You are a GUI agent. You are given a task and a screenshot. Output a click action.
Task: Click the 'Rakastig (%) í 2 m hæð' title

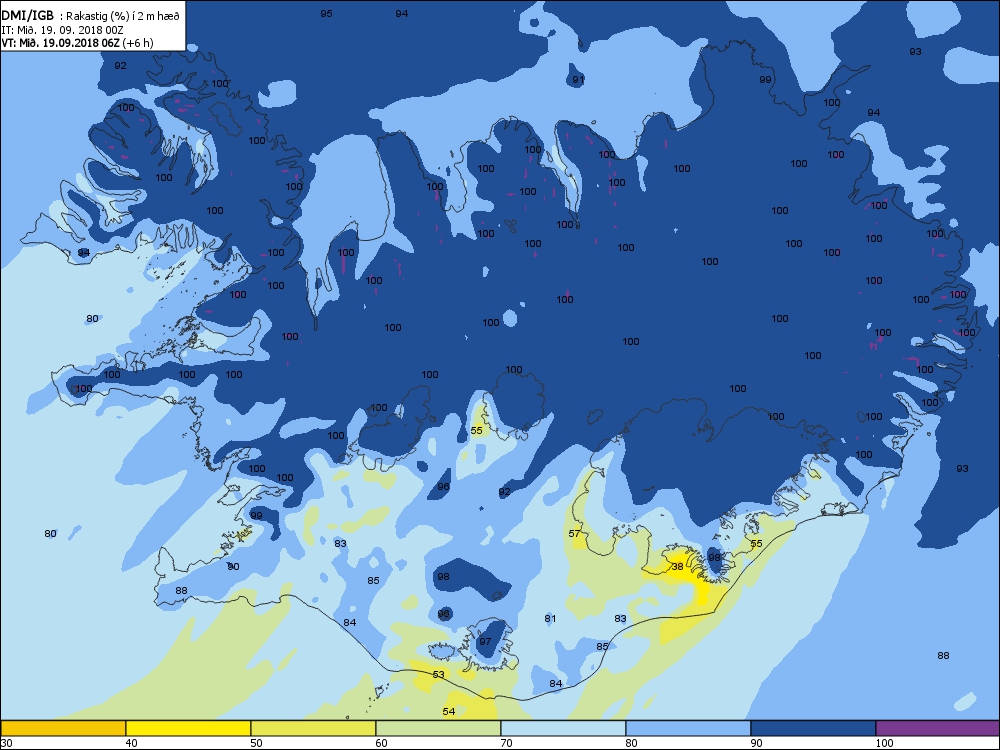point(123,17)
